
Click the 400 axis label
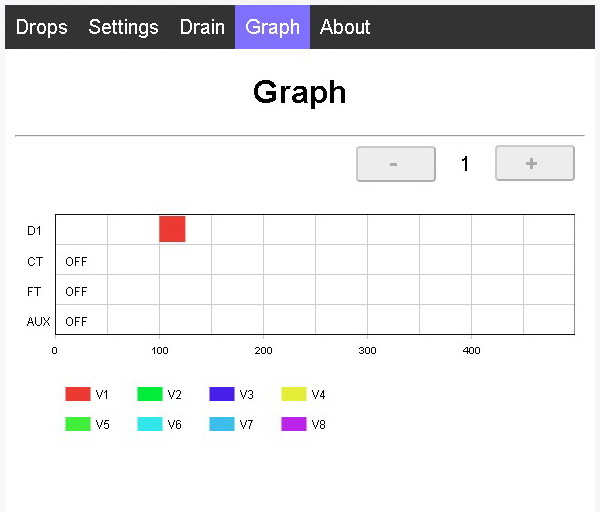point(471,351)
